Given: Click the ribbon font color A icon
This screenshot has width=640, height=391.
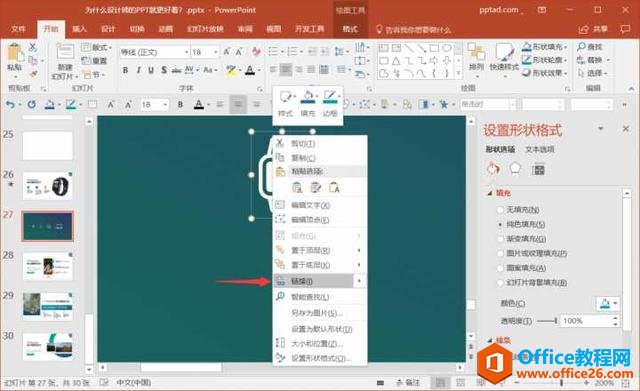Looking at the screenshot, I should (250, 70).
